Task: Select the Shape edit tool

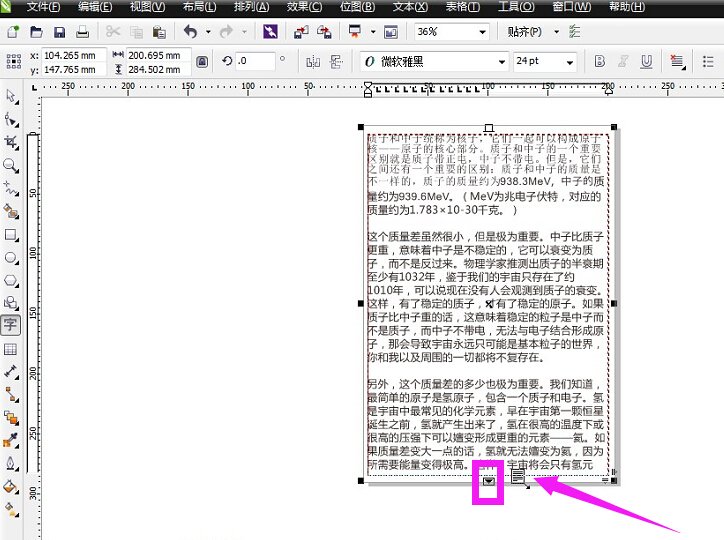Action: tap(11, 120)
